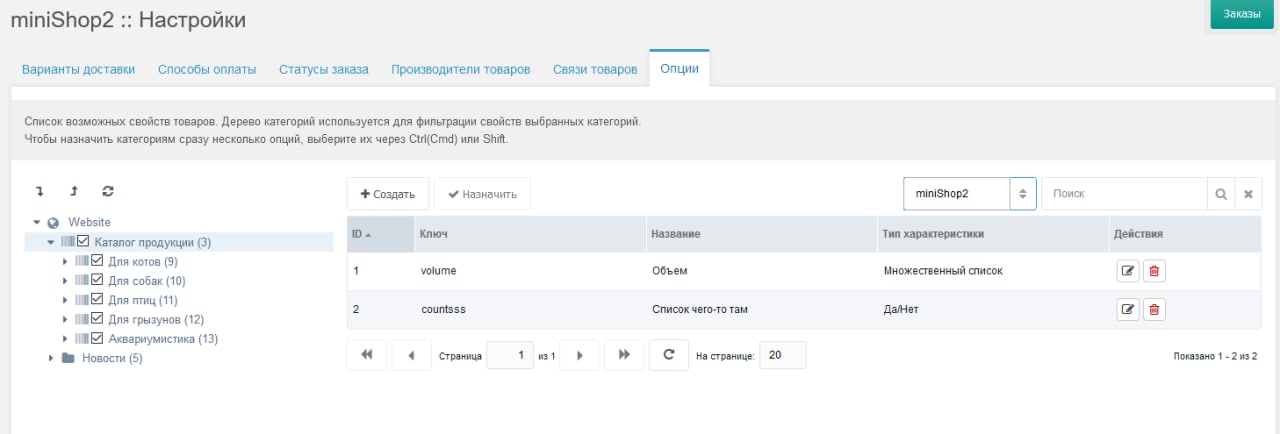Select Новости (5) tree item
Image resolution: width=1280 pixels, height=434 pixels.
112,358
